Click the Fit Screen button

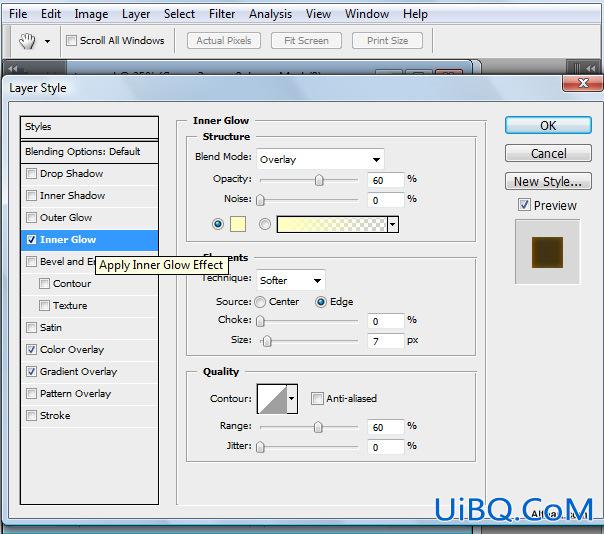tap(306, 40)
